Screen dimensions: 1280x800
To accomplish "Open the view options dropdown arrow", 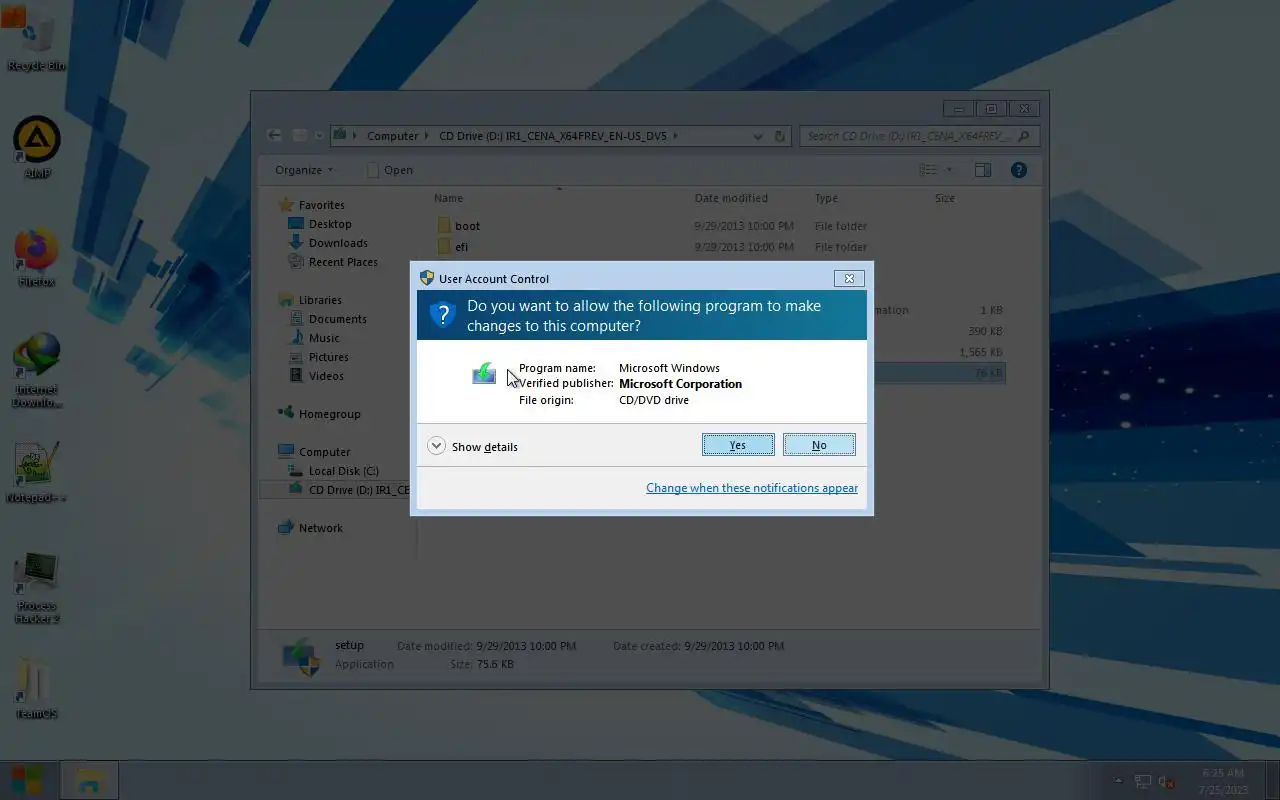I will (950, 170).
